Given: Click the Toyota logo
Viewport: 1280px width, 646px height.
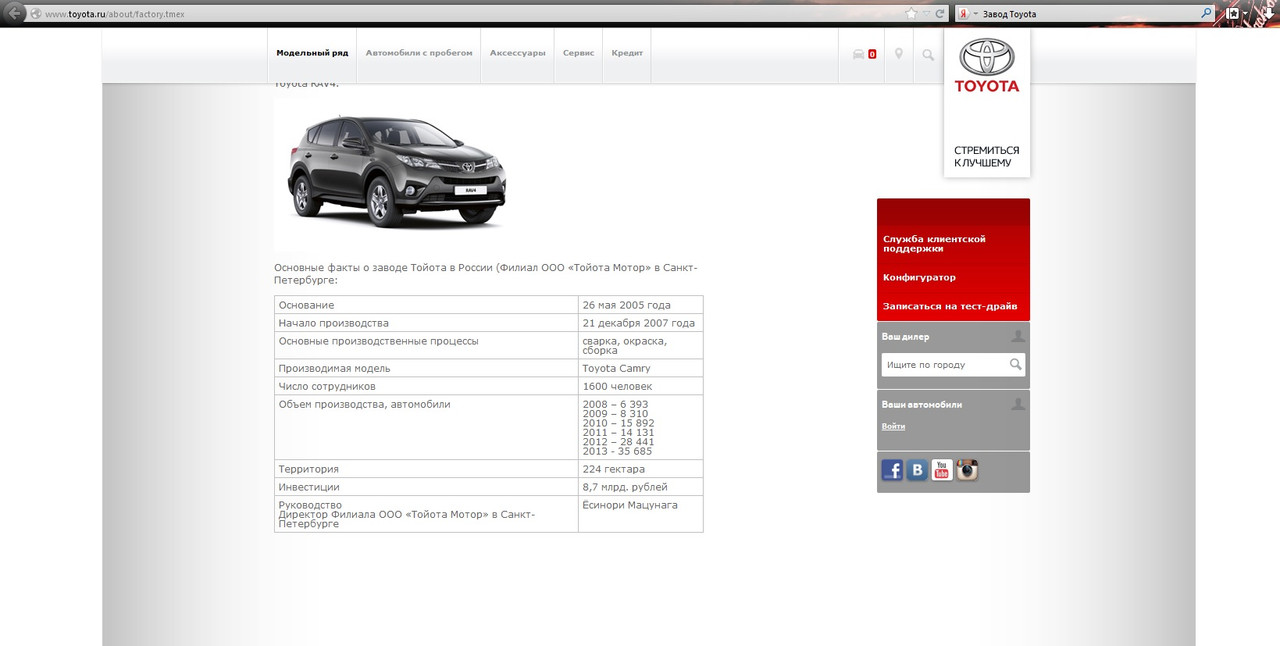Looking at the screenshot, I should pos(987,66).
